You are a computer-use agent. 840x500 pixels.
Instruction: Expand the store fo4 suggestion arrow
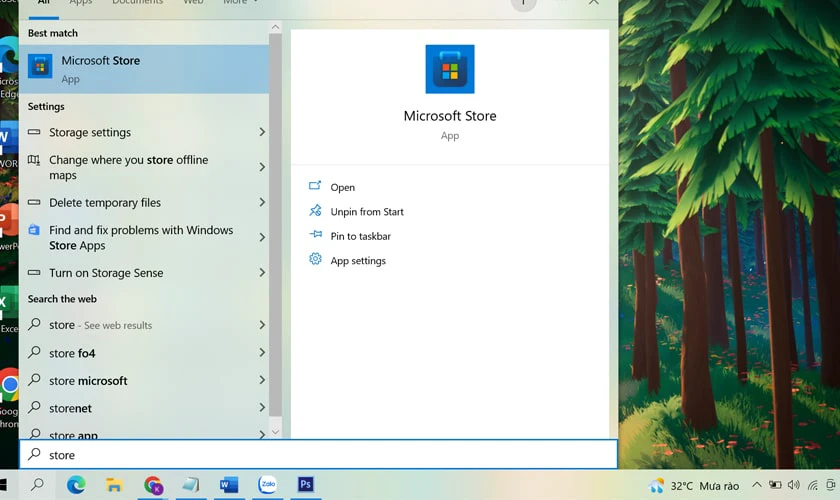coord(262,353)
